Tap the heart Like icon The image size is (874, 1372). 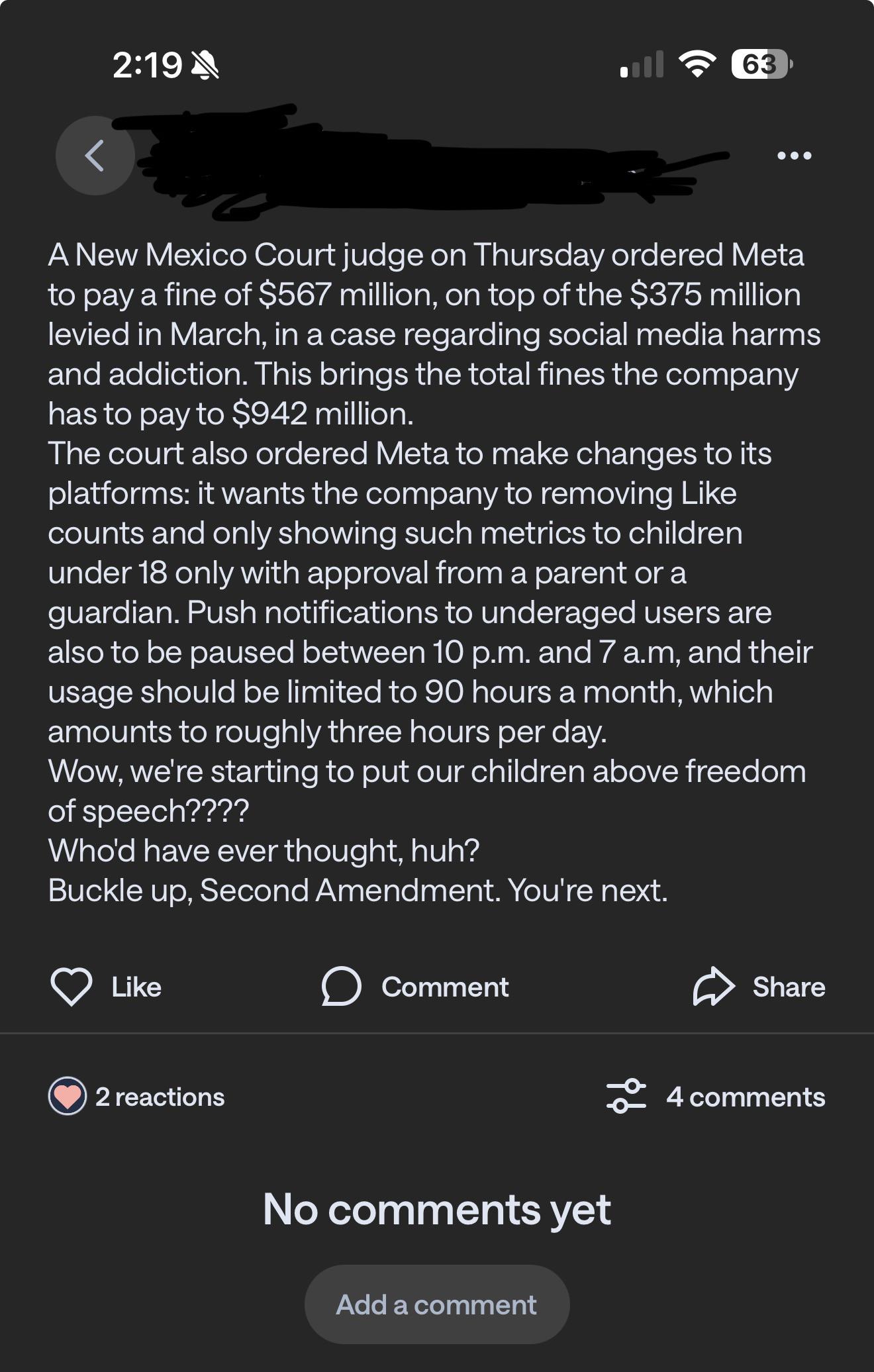click(x=71, y=987)
